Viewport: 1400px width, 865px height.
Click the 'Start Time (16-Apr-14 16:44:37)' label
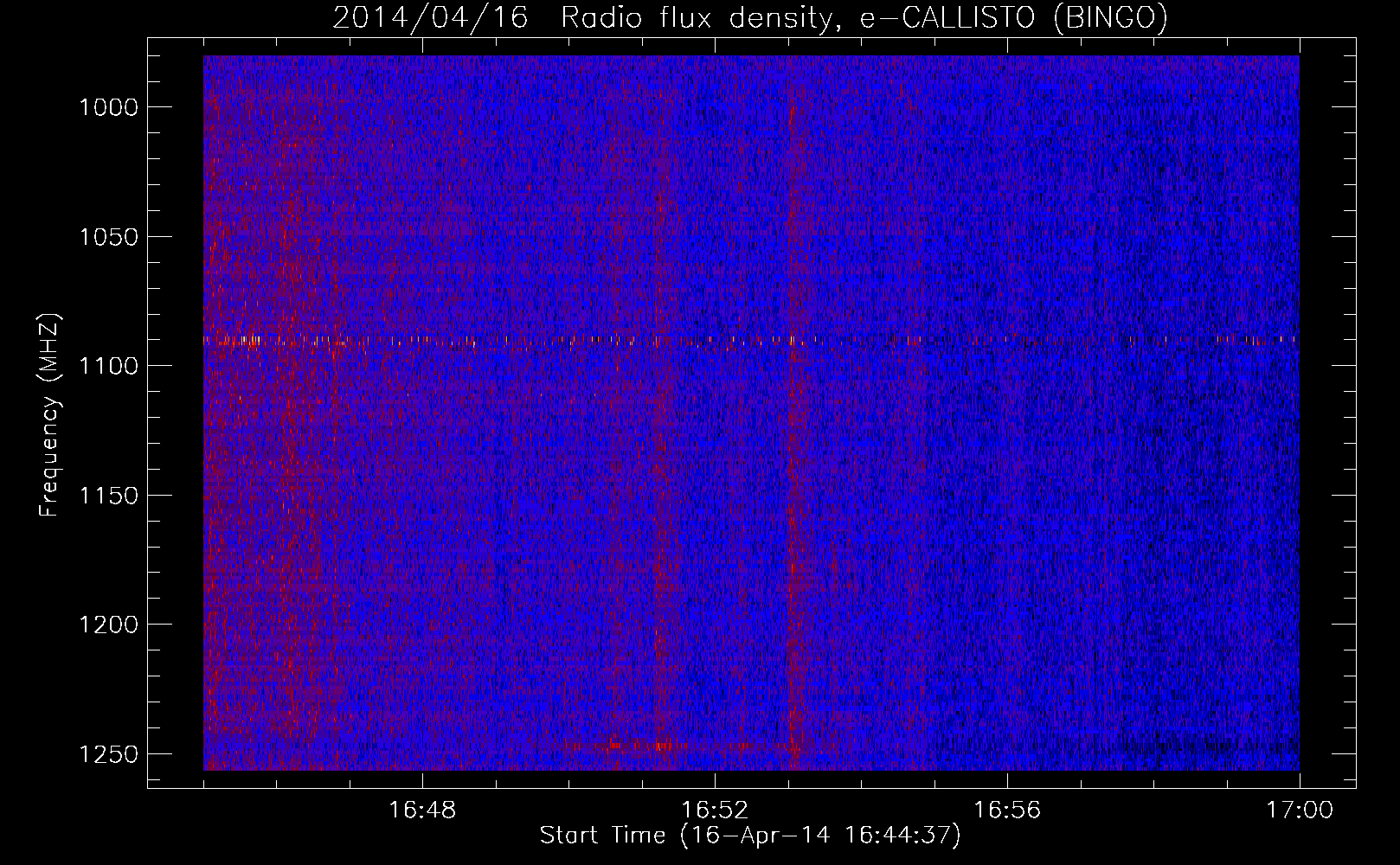[750, 836]
